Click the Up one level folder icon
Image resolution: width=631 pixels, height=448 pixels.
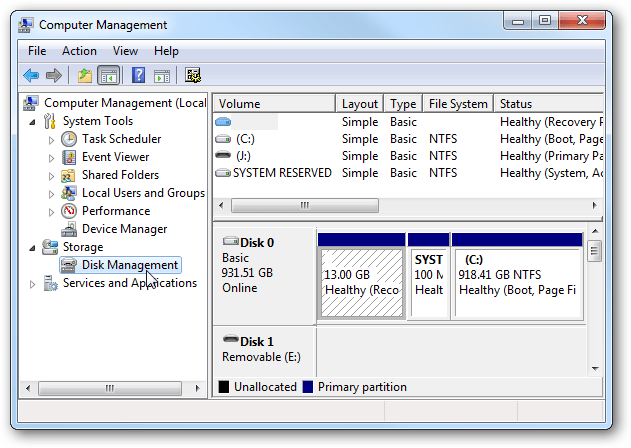tap(85, 75)
